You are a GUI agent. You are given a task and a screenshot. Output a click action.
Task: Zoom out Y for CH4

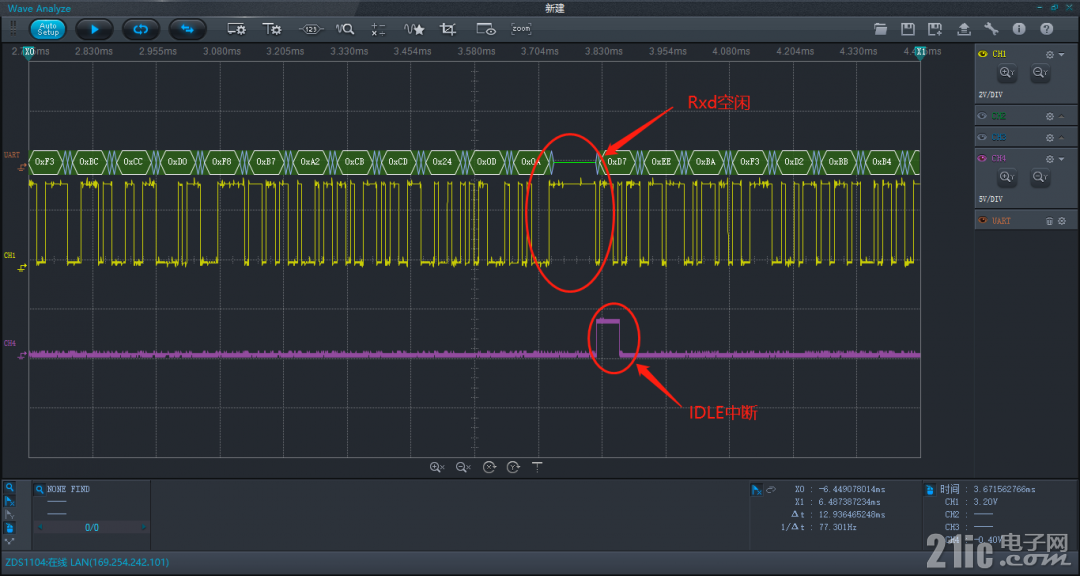click(1039, 178)
